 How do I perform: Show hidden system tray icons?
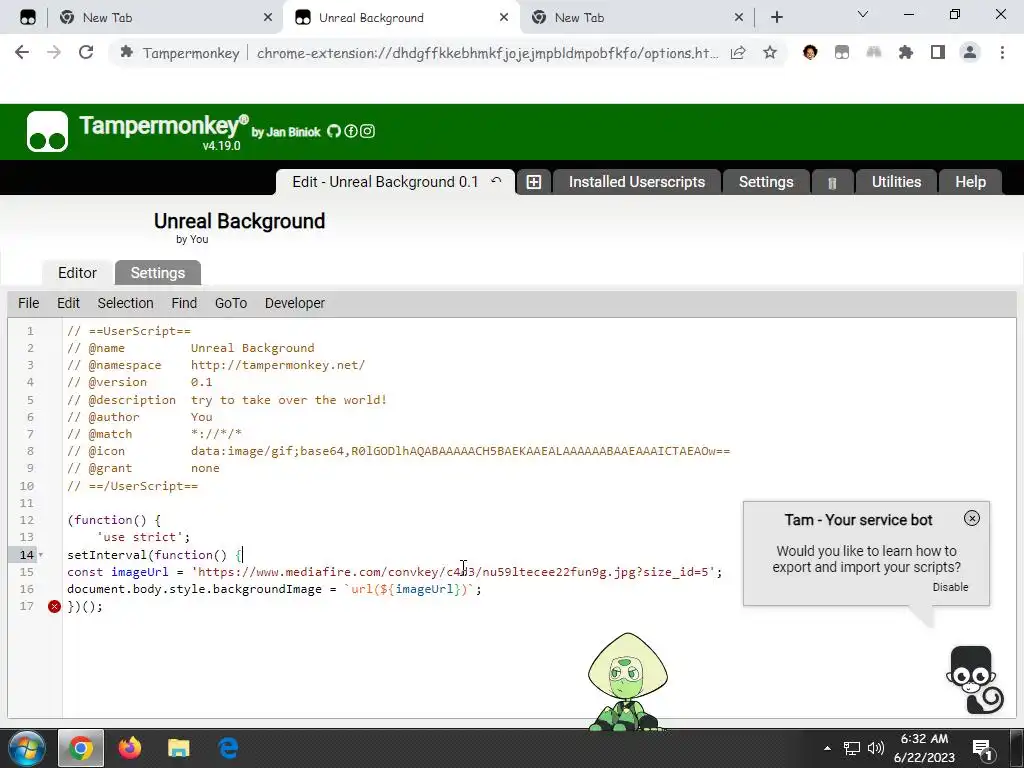pyautogui.click(x=827, y=748)
